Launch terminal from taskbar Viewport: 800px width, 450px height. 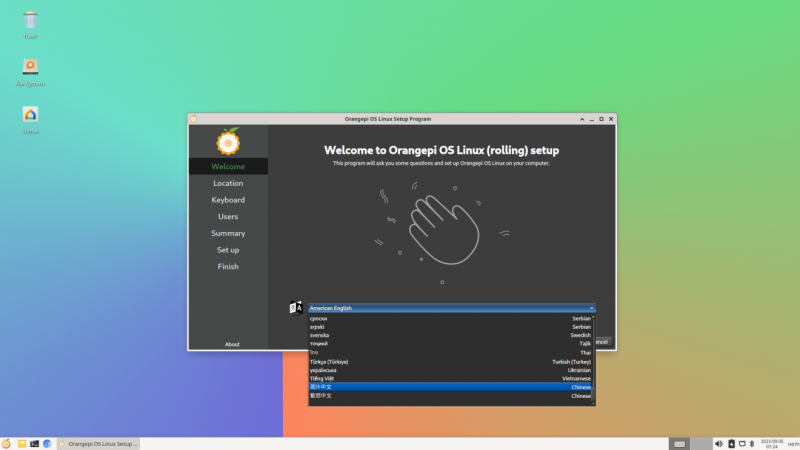tap(34, 444)
